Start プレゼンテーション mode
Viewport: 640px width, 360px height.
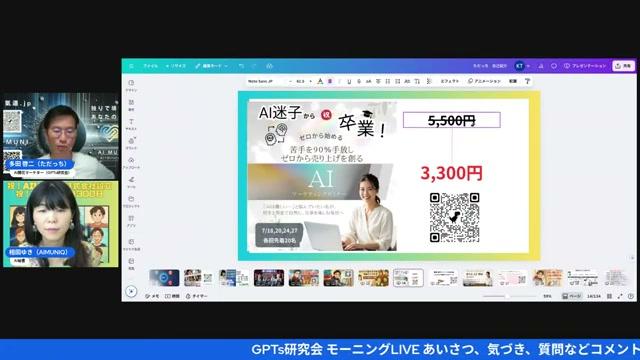(585, 66)
